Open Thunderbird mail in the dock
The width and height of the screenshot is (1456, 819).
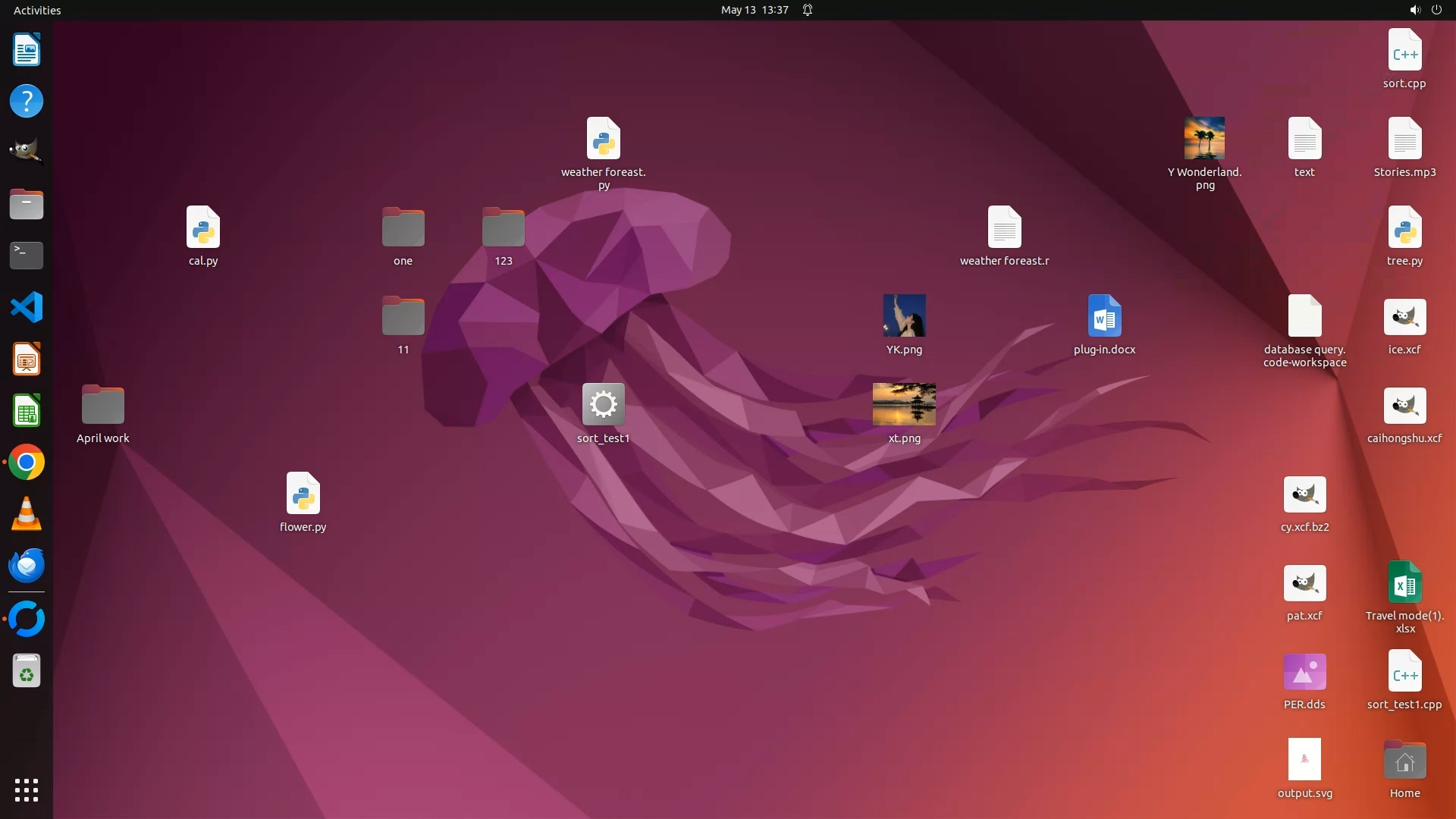[27, 566]
